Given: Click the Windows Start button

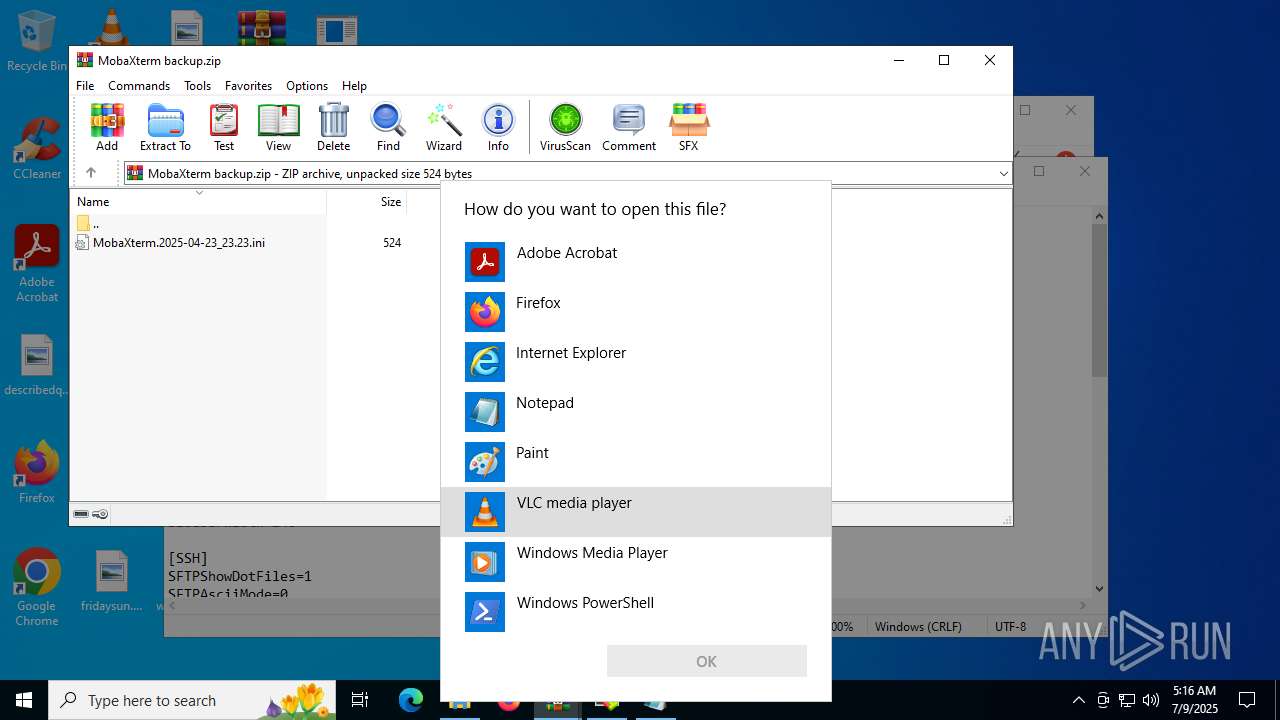Looking at the screenshot, I should [24, 700].
